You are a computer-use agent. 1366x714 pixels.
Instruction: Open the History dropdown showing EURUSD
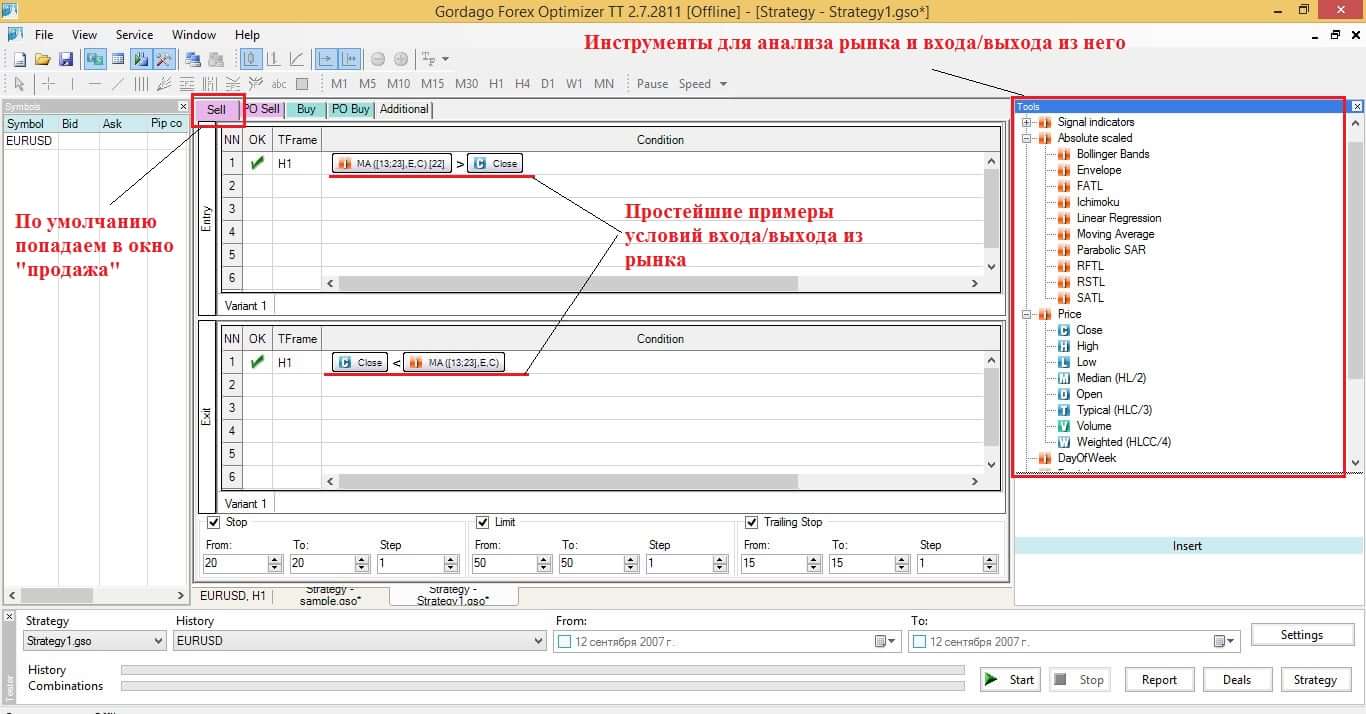[x=360, y=641]
